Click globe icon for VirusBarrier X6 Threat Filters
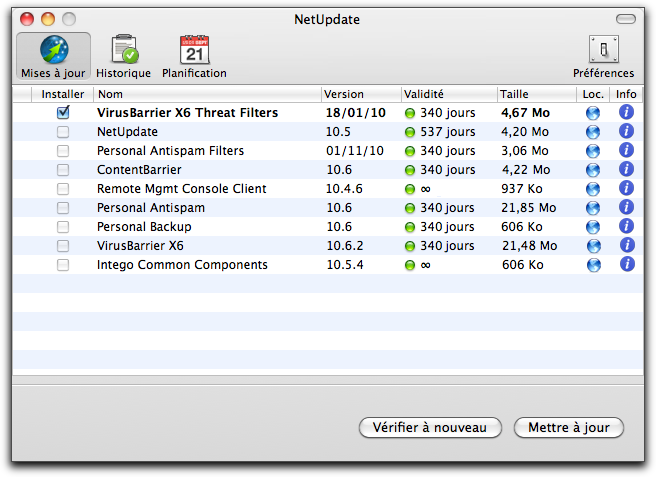 coord(593,113)
